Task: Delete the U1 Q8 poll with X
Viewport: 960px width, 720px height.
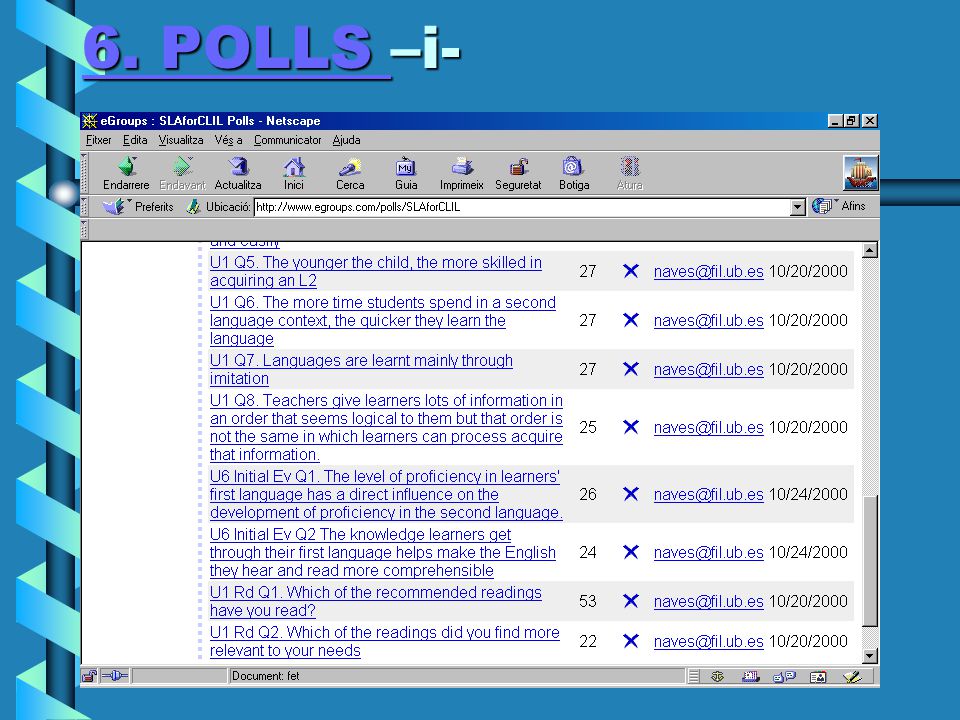Action: pyautogui.click(x=631, y=427)
